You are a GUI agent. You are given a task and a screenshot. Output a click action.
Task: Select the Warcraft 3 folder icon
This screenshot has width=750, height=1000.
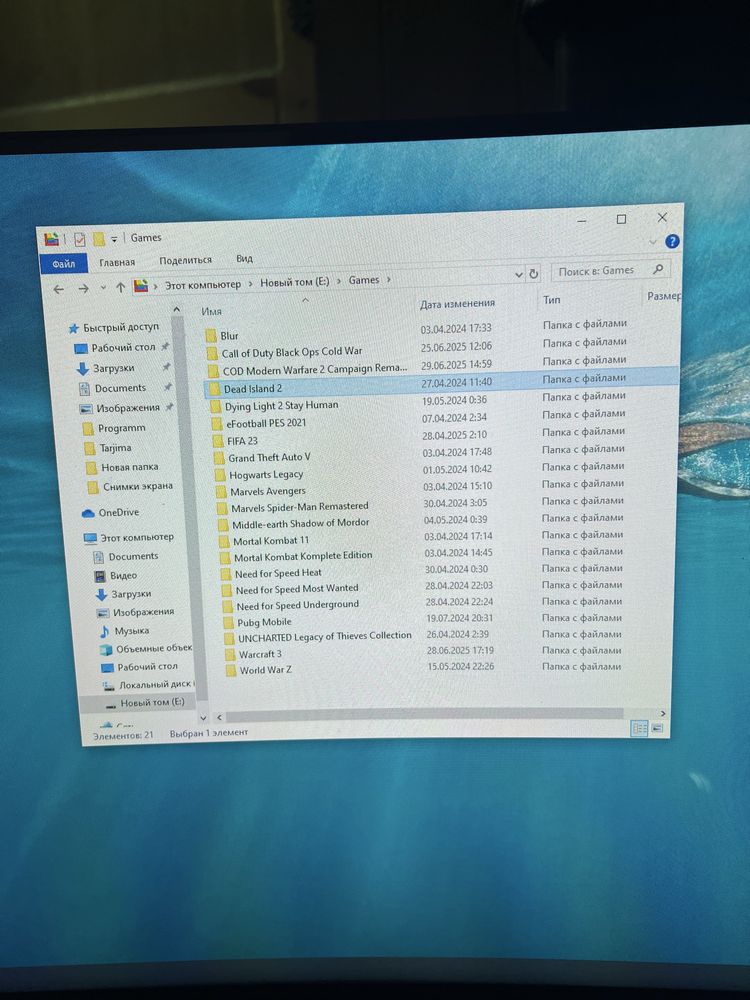pyautogui.click(x=230, y=654)
